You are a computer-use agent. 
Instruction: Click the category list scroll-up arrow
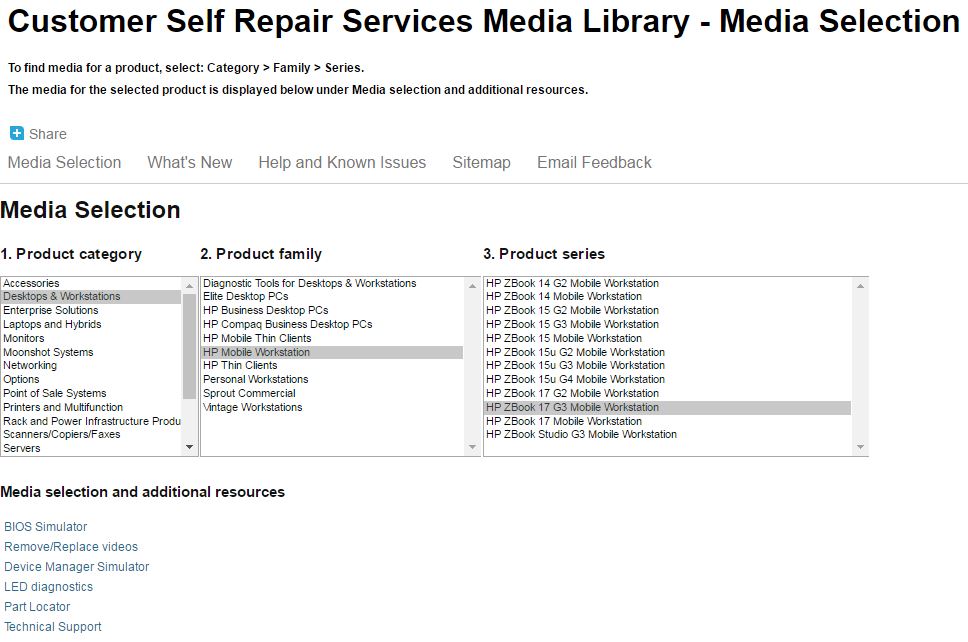click(x=190, y=286)
